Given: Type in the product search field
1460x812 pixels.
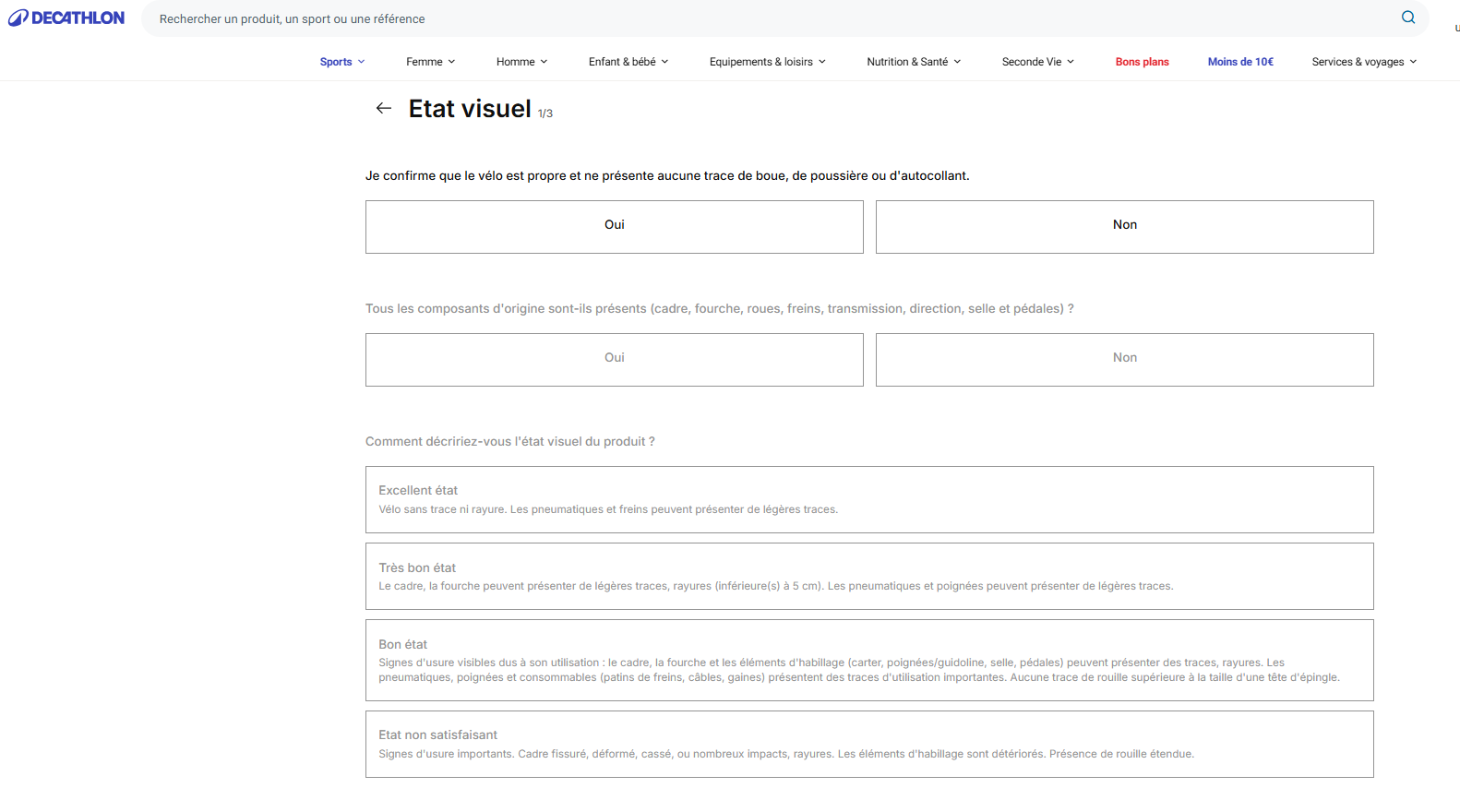Looking at the screenshot, I should pyautogui.click(x=738, y=18).
